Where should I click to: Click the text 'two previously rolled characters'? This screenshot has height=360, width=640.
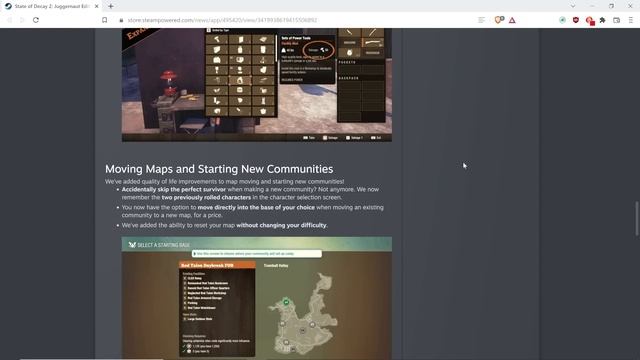coord(206,198)
